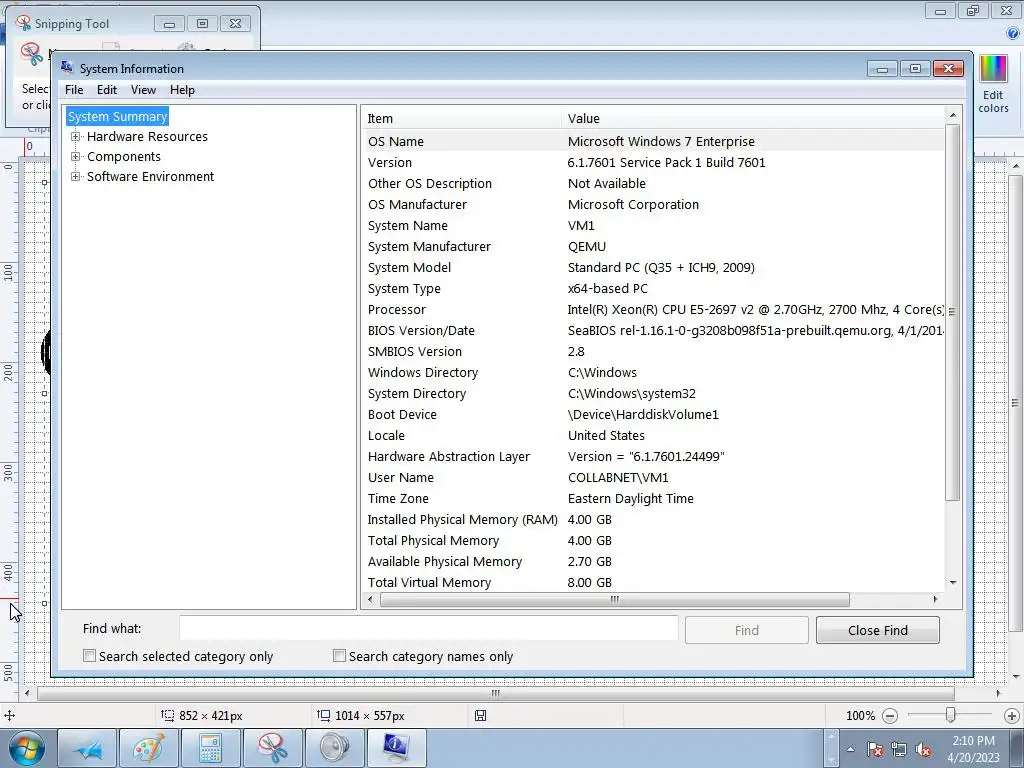Click the Find button
Screen dimensions: 1024x768
click(x=746, y=630)
